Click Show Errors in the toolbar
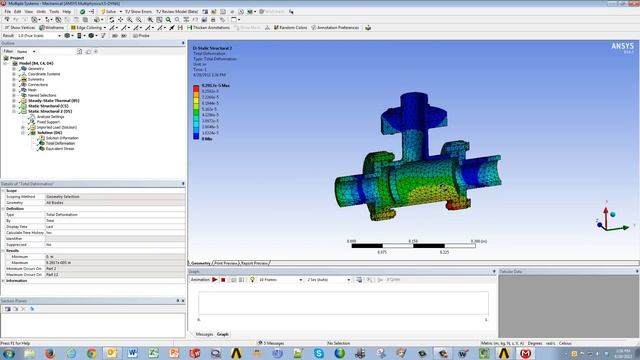 coord(138,12)
